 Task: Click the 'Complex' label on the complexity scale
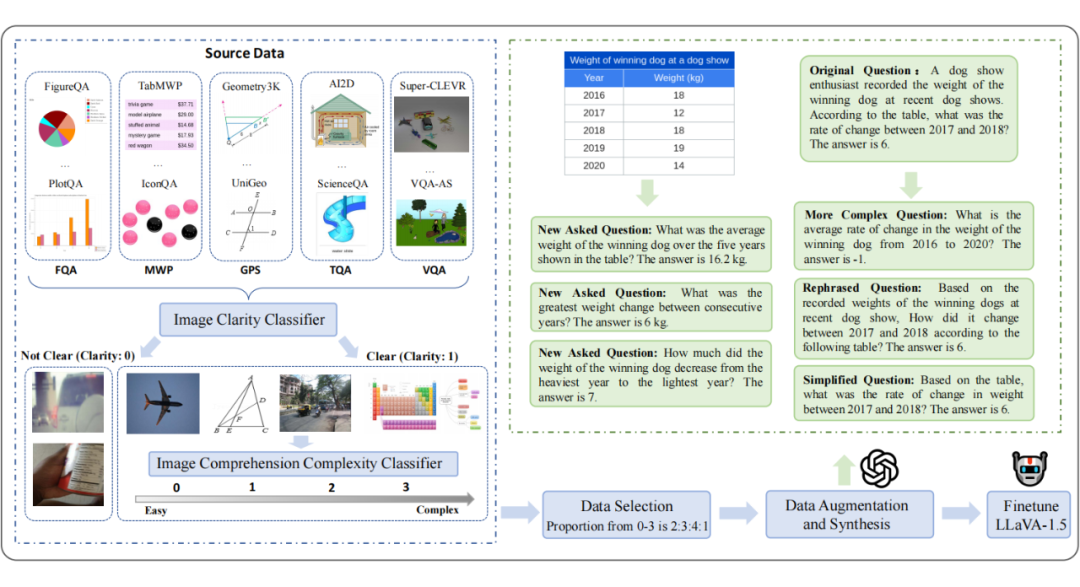[437, 510]
